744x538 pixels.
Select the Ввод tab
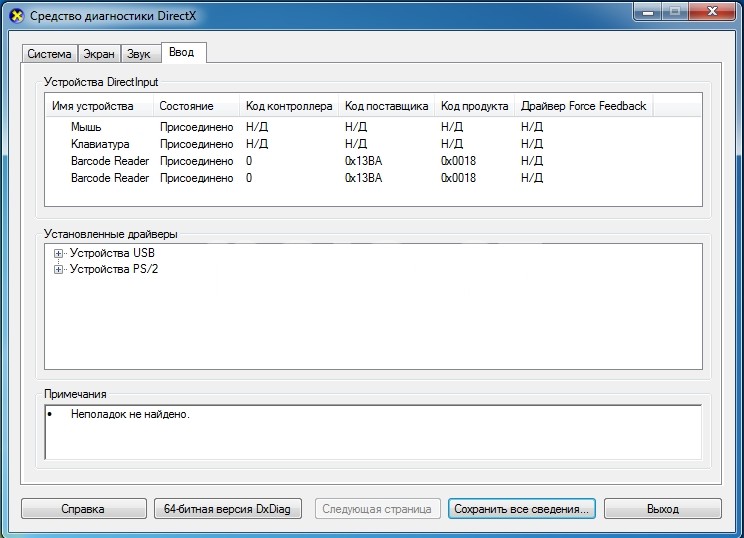coord(182,52)
